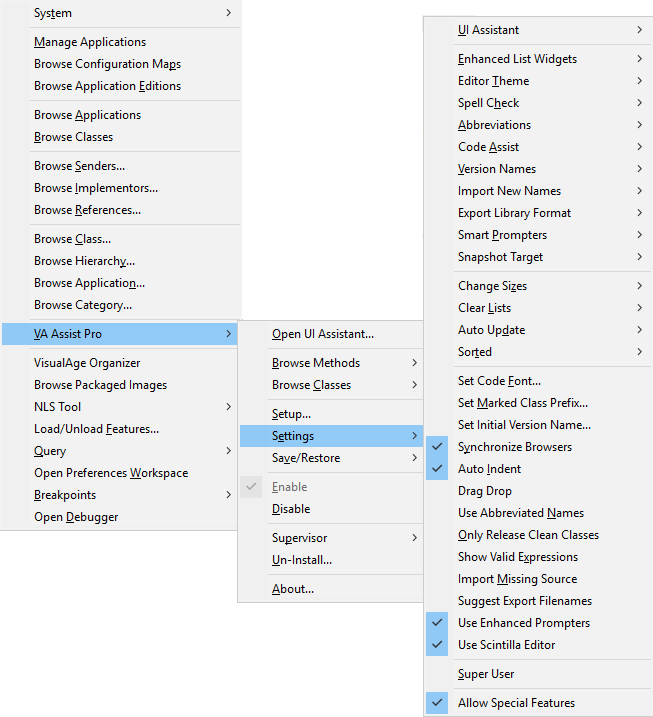This screenshot has height=717, width=653.
Task: Select the Super User option
Action: click(x=486, y=674)
